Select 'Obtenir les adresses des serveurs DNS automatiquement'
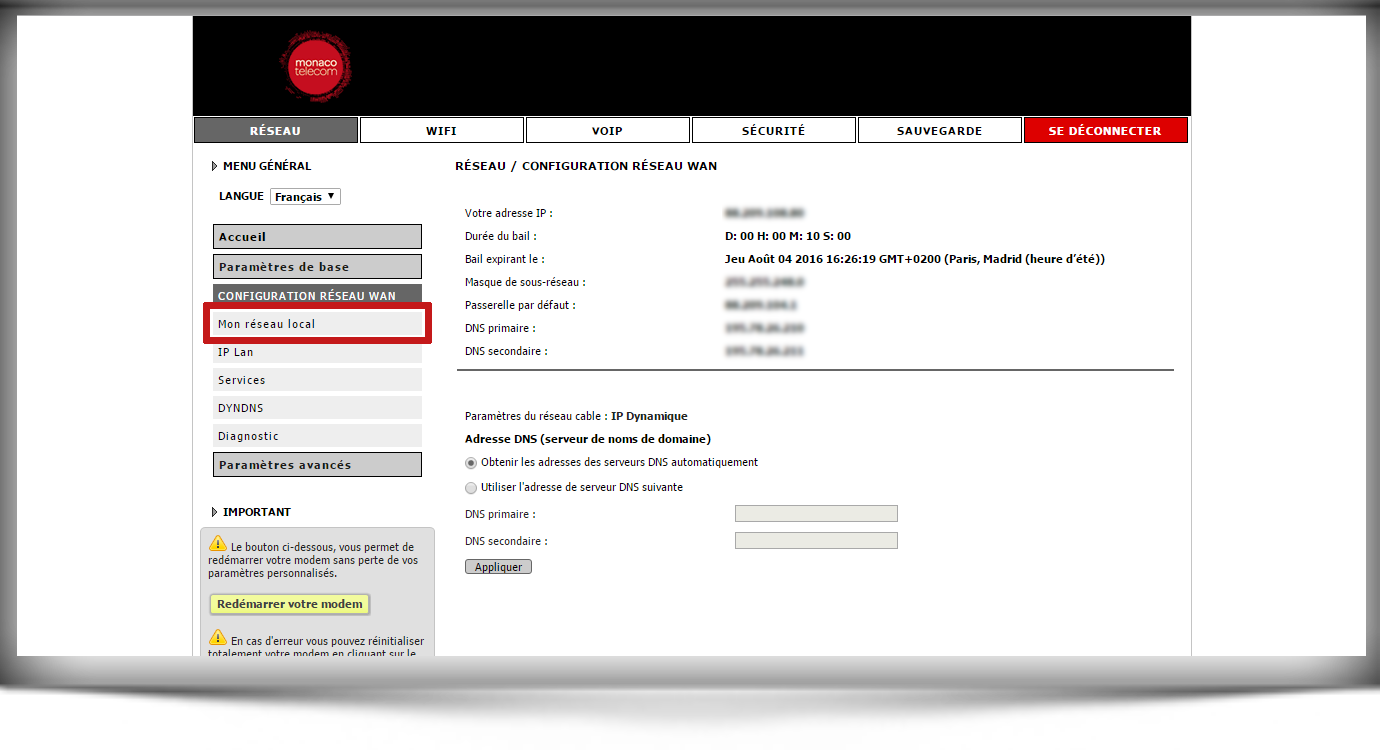The image size is (1380, 750). (x=471, y=463)
